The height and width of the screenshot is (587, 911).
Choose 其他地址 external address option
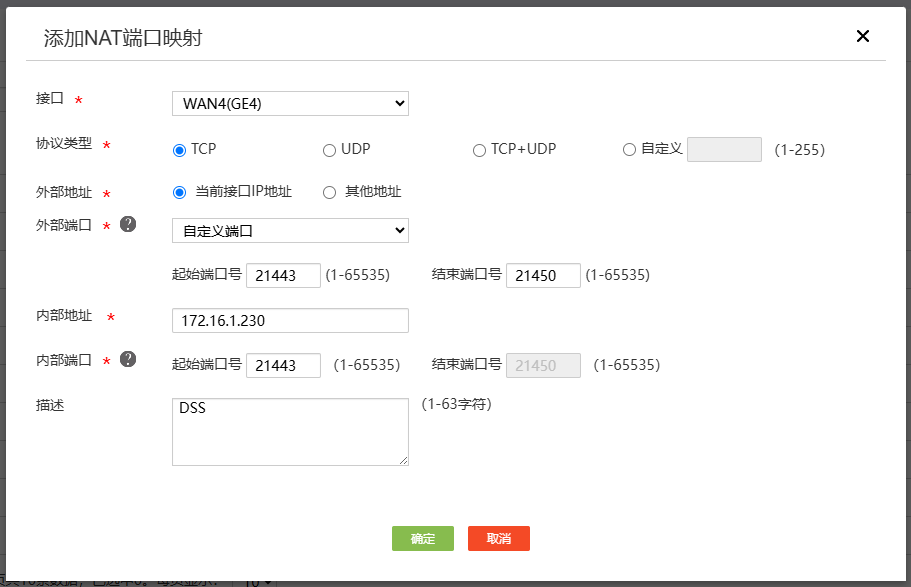[329, 192]
